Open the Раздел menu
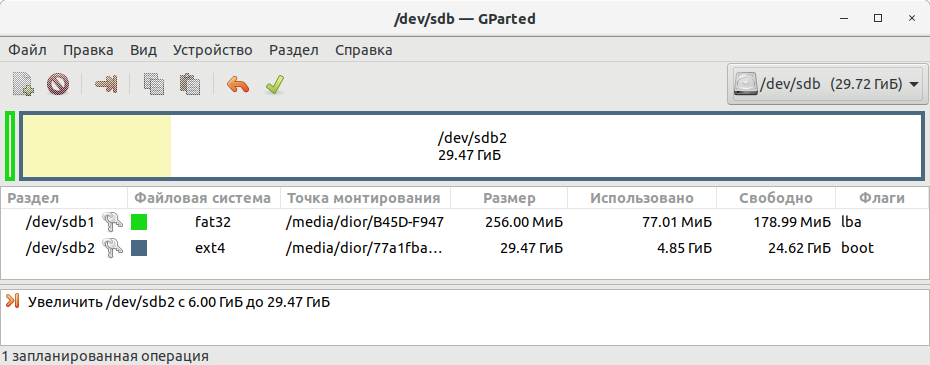The width and height of the screenshot is (930, 365). [x=294, y=50]
